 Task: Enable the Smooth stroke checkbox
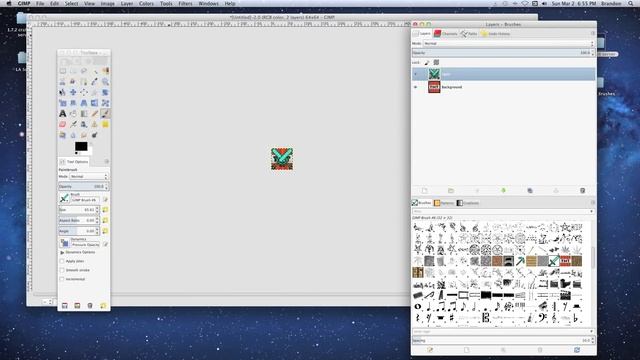click(x=62, y=270)
